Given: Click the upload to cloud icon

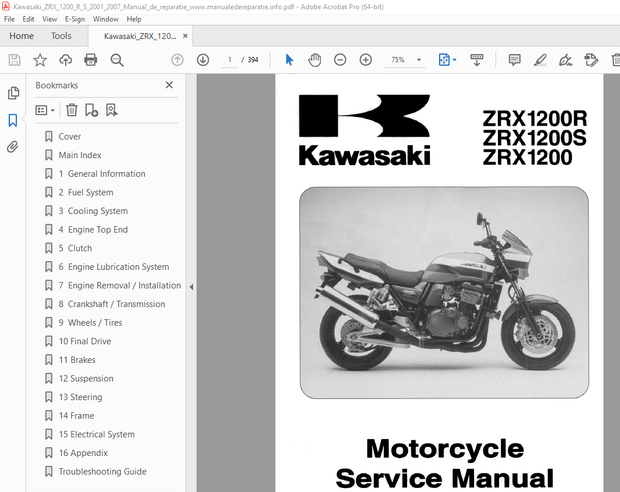Looking at the screenshot, I should pyautogui.click(x=66, y=60).
